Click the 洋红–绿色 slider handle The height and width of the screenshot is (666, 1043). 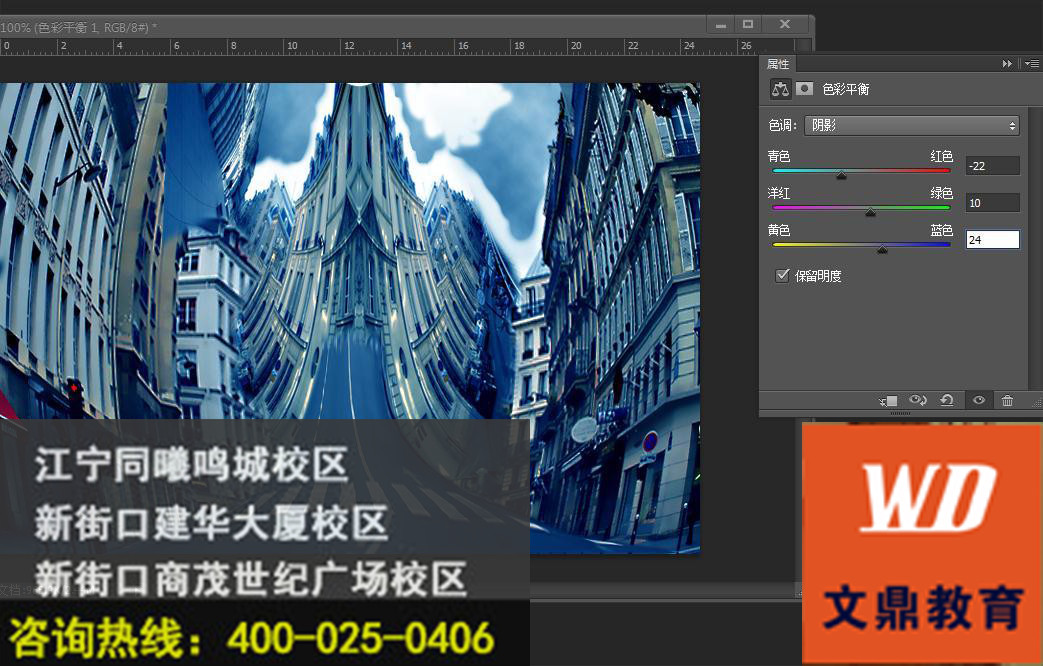[870, 212]
